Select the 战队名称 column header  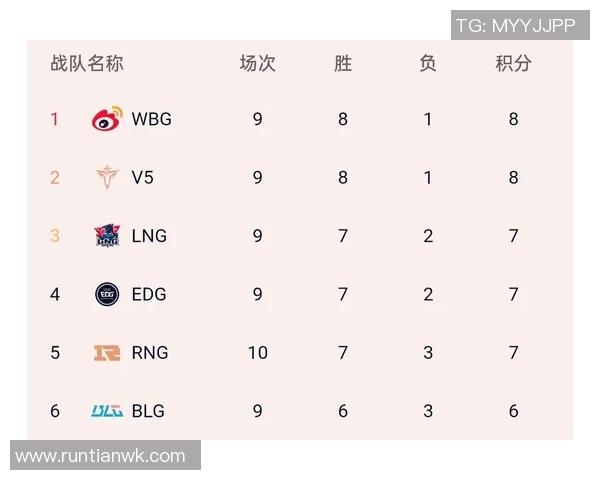87,64
